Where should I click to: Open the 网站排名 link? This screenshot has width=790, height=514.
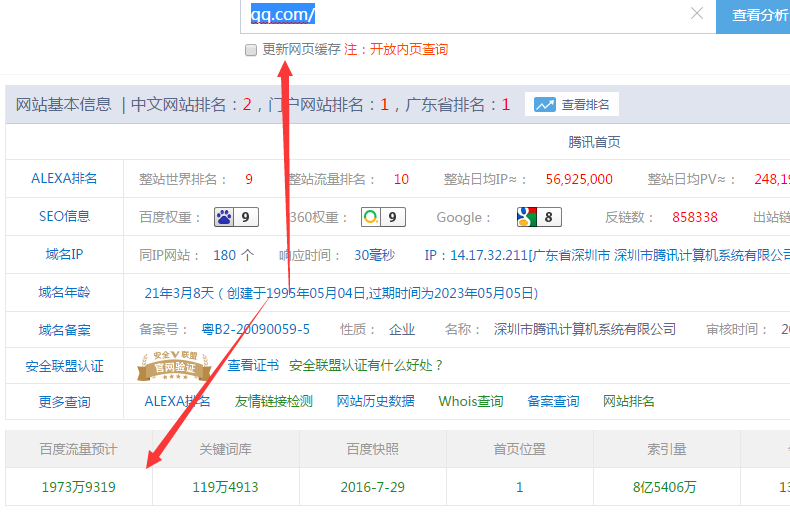point(628,401)
